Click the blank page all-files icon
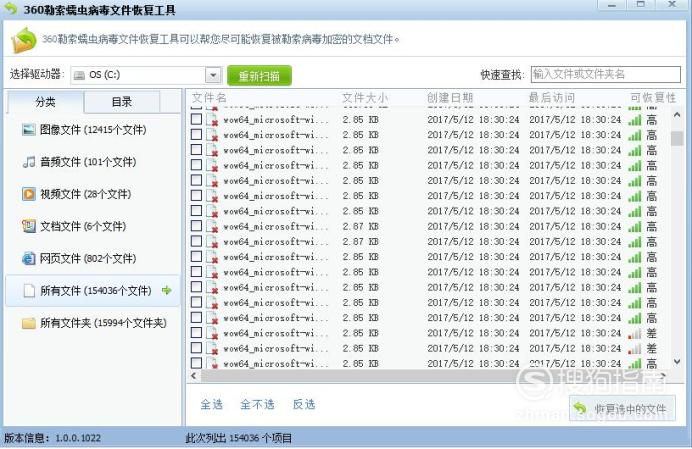The width and height of the screenshot is (692, 449). click(x=29, y=291)
